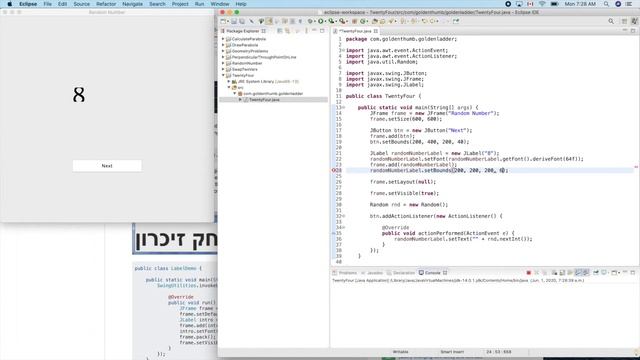Image resolution: width=640 pixels, height=360 pixels.
Task: Minimize the editor area
Action: pyautogui.click(x=624, y=31)
